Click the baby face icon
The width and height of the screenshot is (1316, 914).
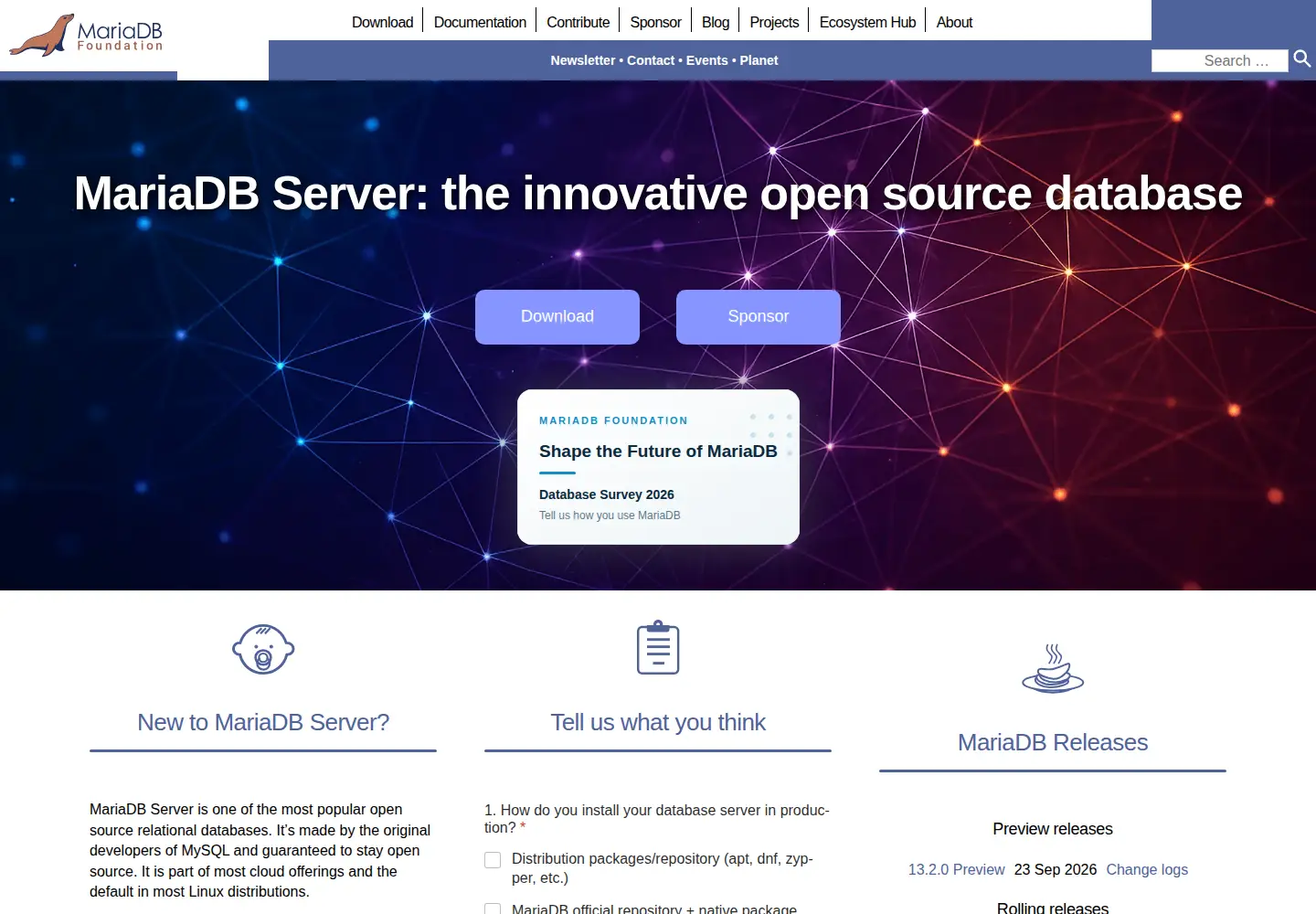pyautogui.click(x=263, y=649)
